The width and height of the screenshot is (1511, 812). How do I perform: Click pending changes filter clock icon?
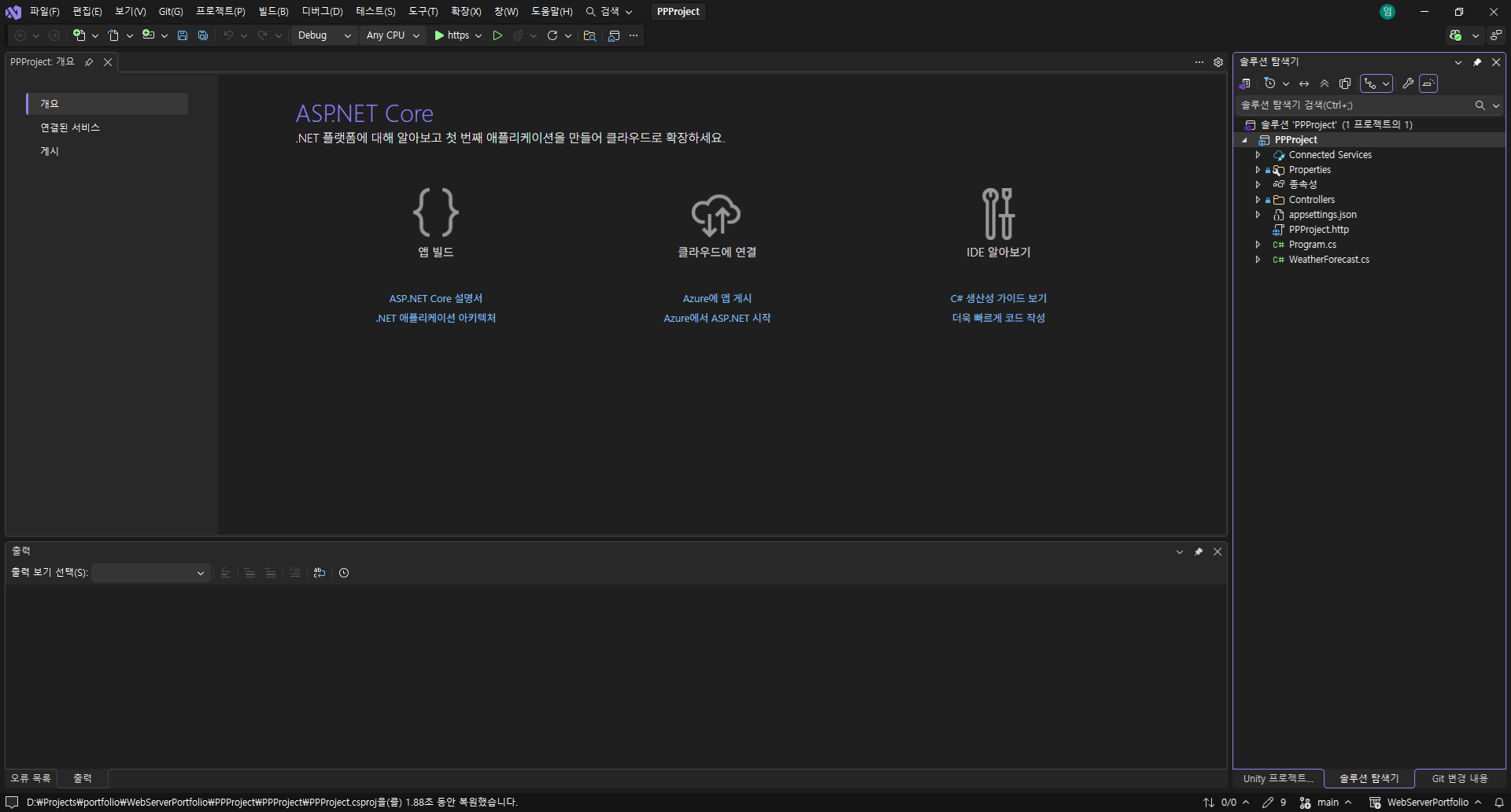tap(1269, 83)
